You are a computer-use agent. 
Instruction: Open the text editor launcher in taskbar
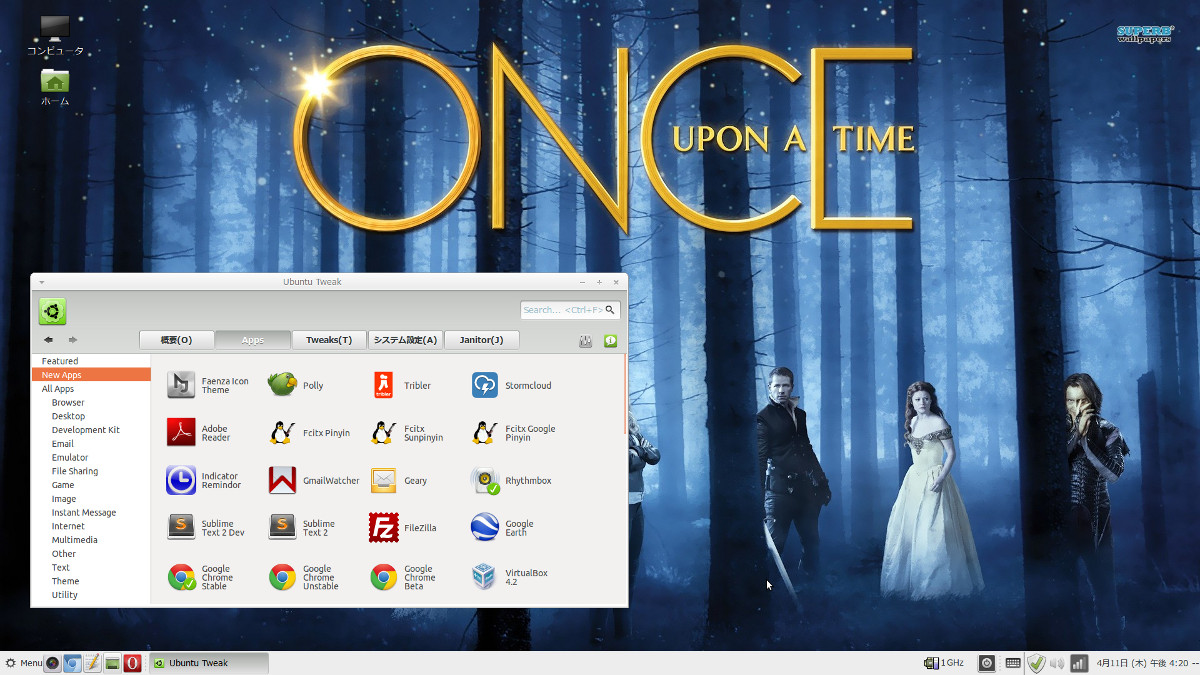[92, 663]
